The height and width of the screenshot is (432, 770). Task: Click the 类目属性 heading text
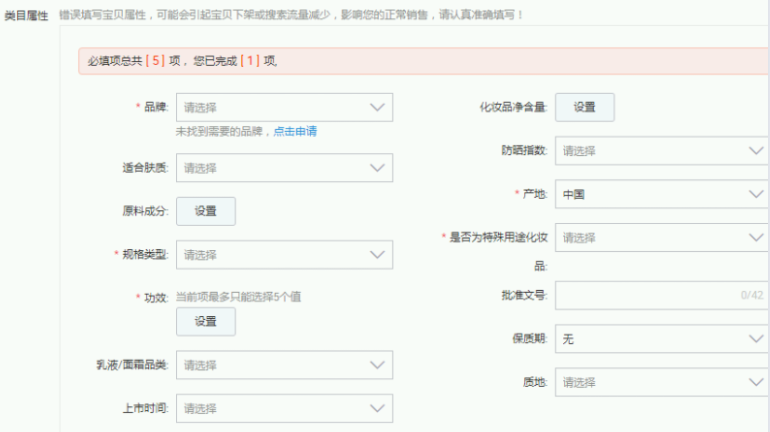click(27, 16)
